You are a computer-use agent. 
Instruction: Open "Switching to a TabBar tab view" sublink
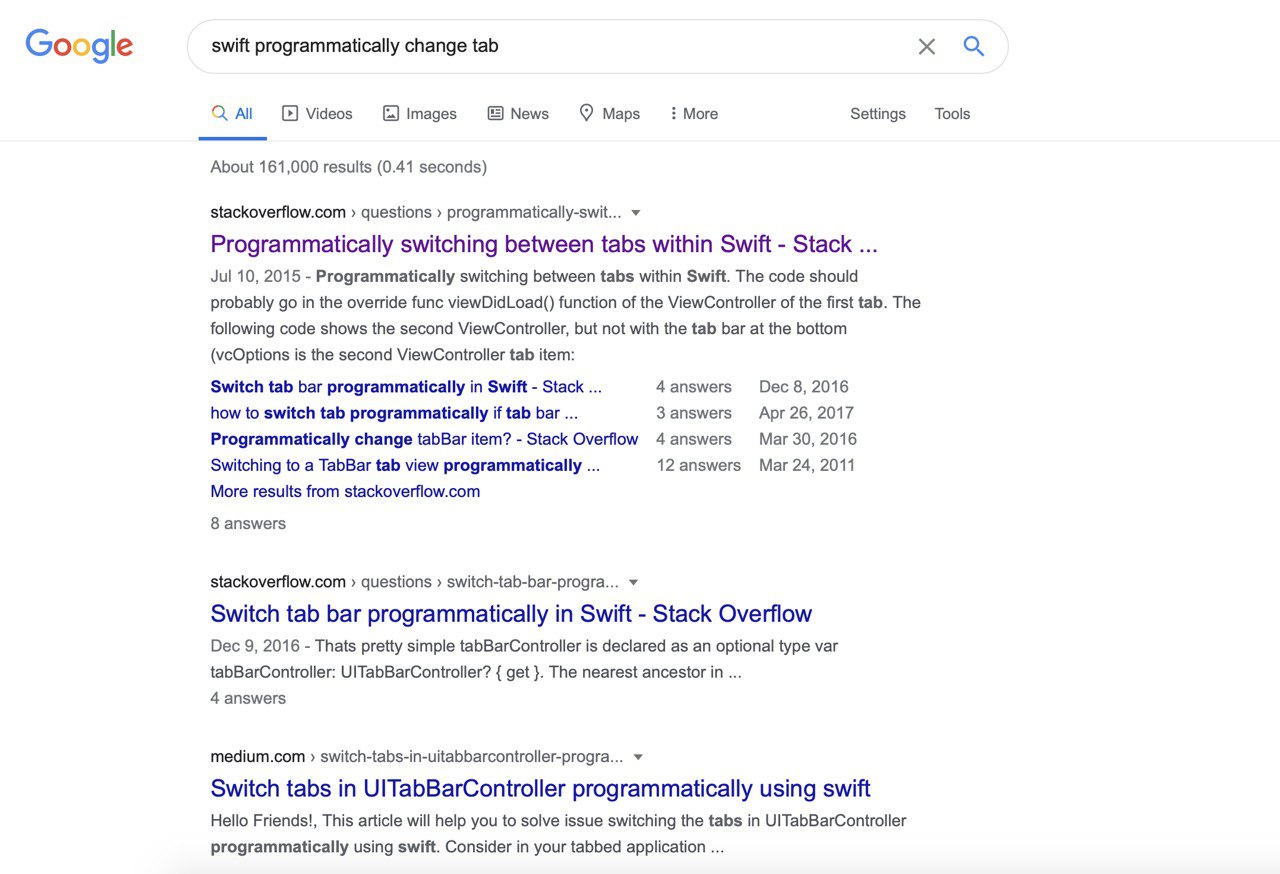405,465
